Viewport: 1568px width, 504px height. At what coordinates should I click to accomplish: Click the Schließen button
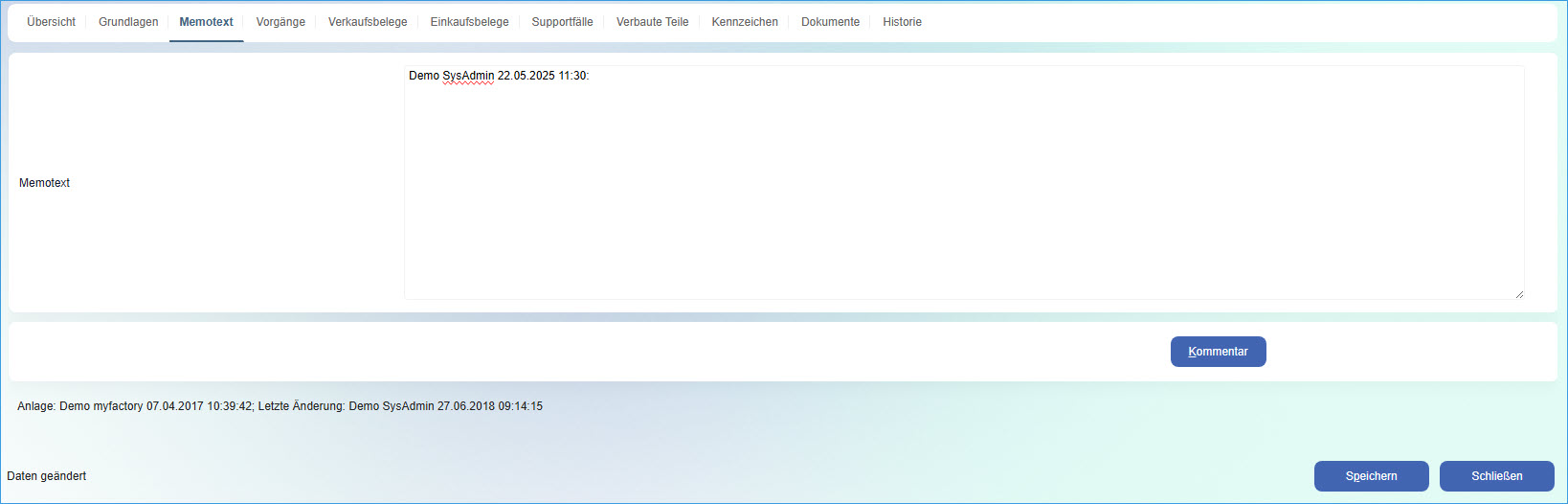click(1496, 476)
